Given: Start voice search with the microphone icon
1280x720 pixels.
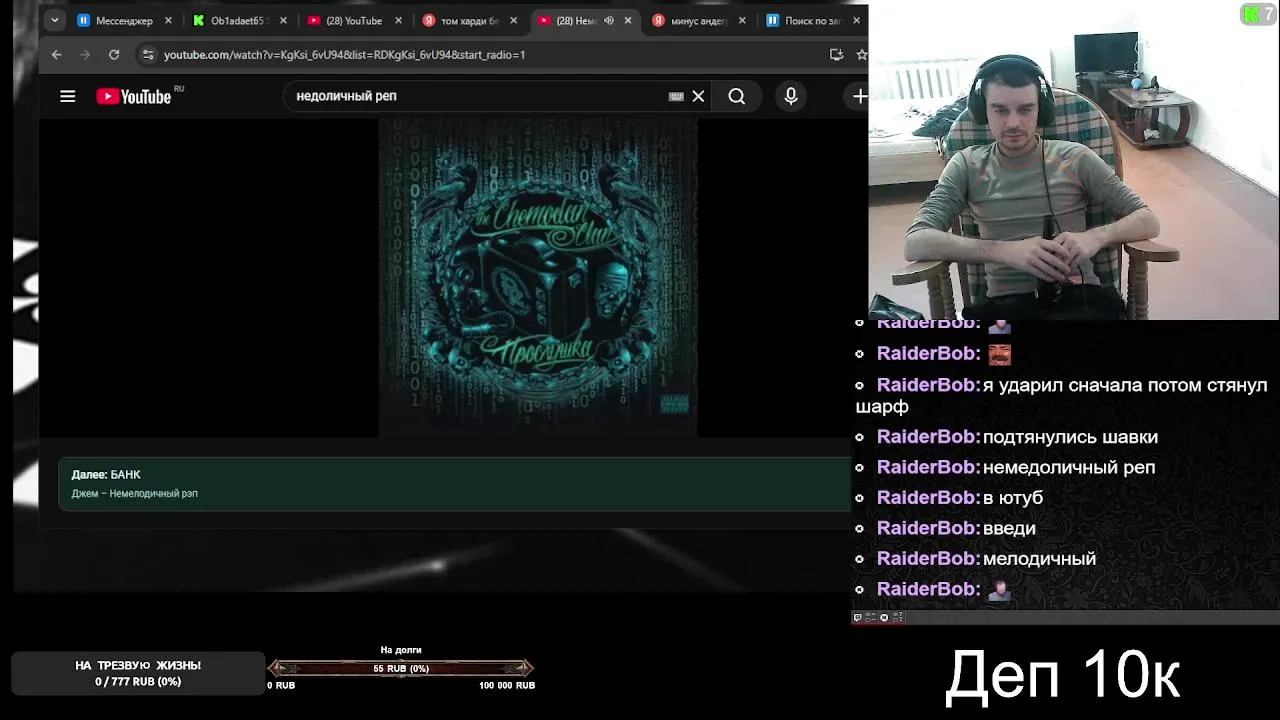Looking at the screenshot, I should [x=791, y=96].
